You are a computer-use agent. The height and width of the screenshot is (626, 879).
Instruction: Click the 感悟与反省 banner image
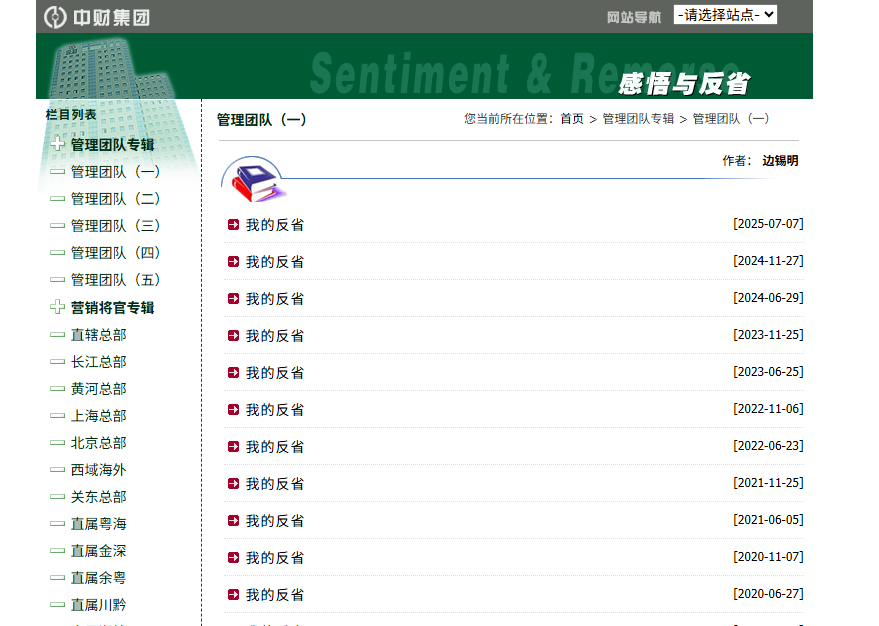pyautogui.click(x=683, y=84)
